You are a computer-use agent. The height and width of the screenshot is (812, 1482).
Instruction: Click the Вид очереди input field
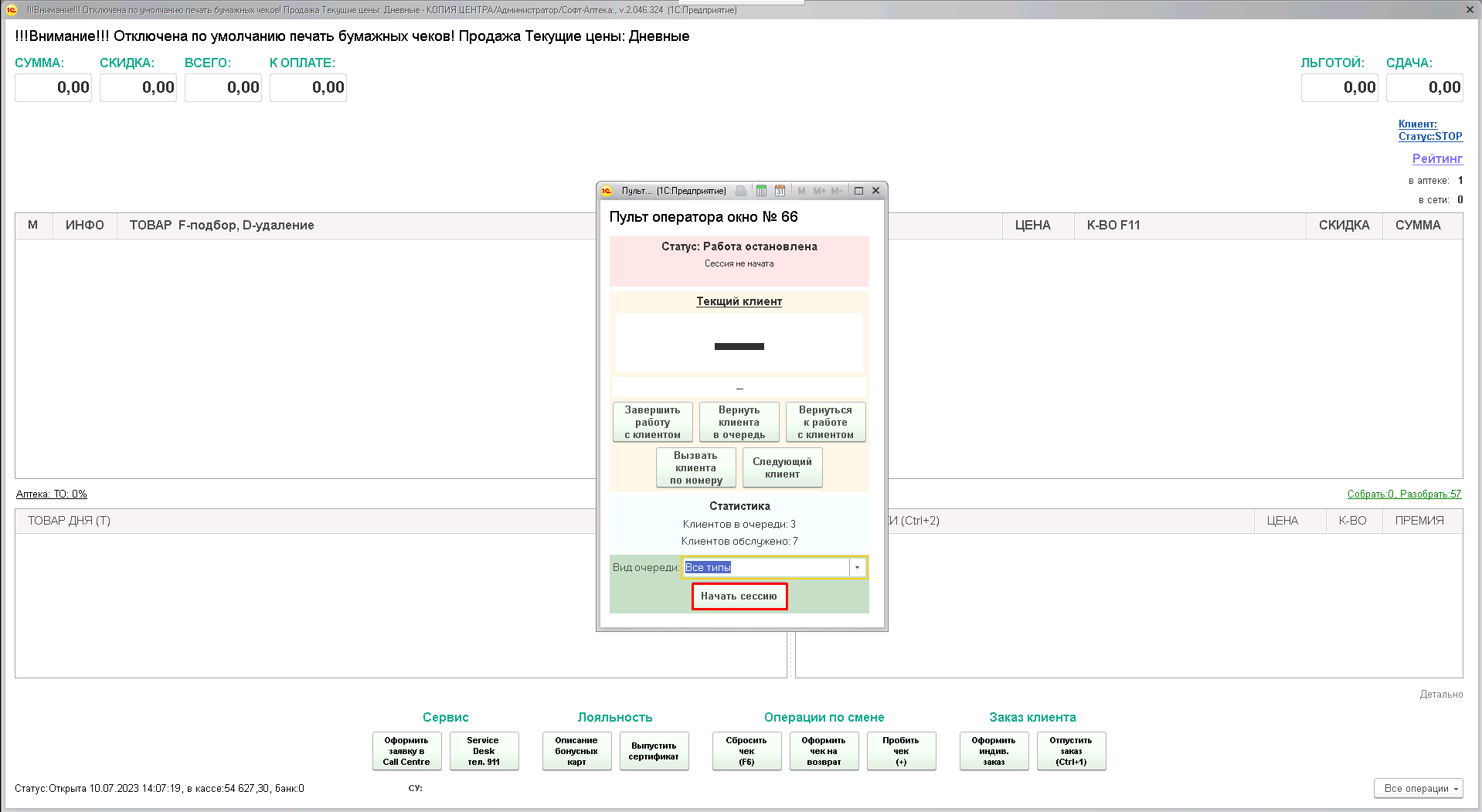765,568
